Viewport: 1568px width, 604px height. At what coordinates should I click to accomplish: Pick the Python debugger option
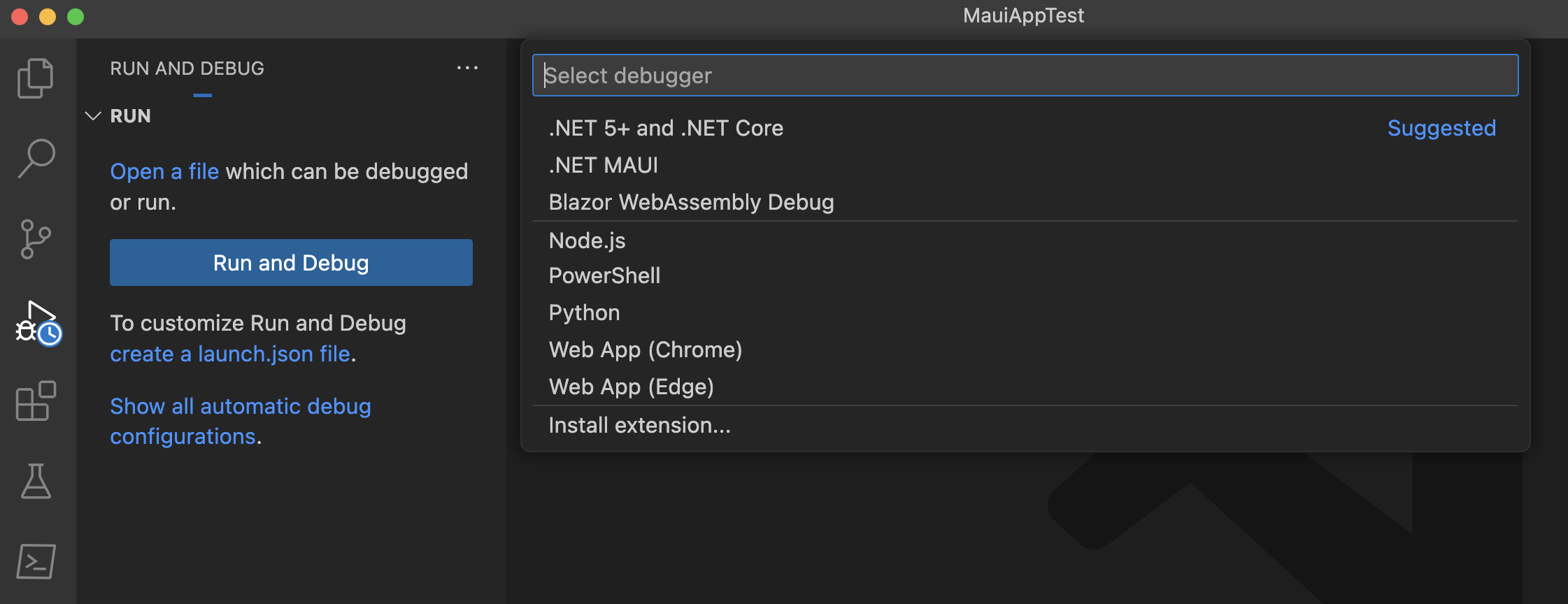(583, 312)
